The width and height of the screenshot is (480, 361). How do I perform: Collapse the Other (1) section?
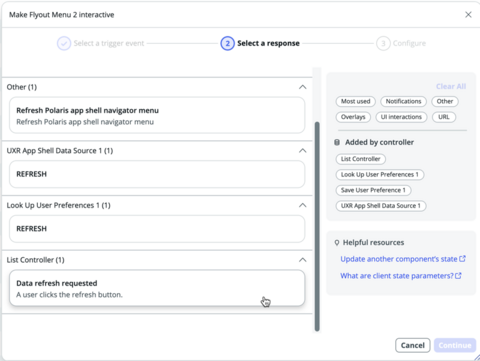click(302, 87)
